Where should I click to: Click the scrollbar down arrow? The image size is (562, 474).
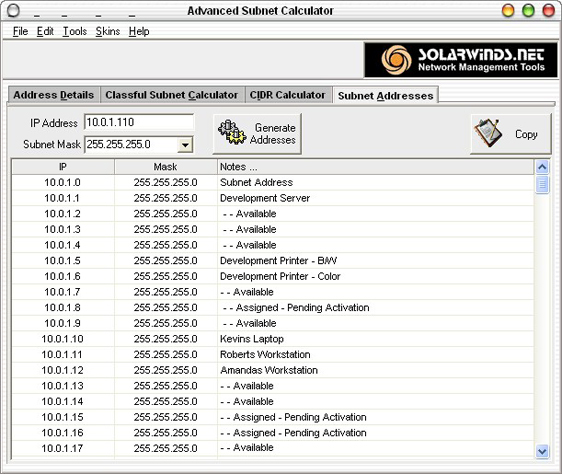(542, 451)
